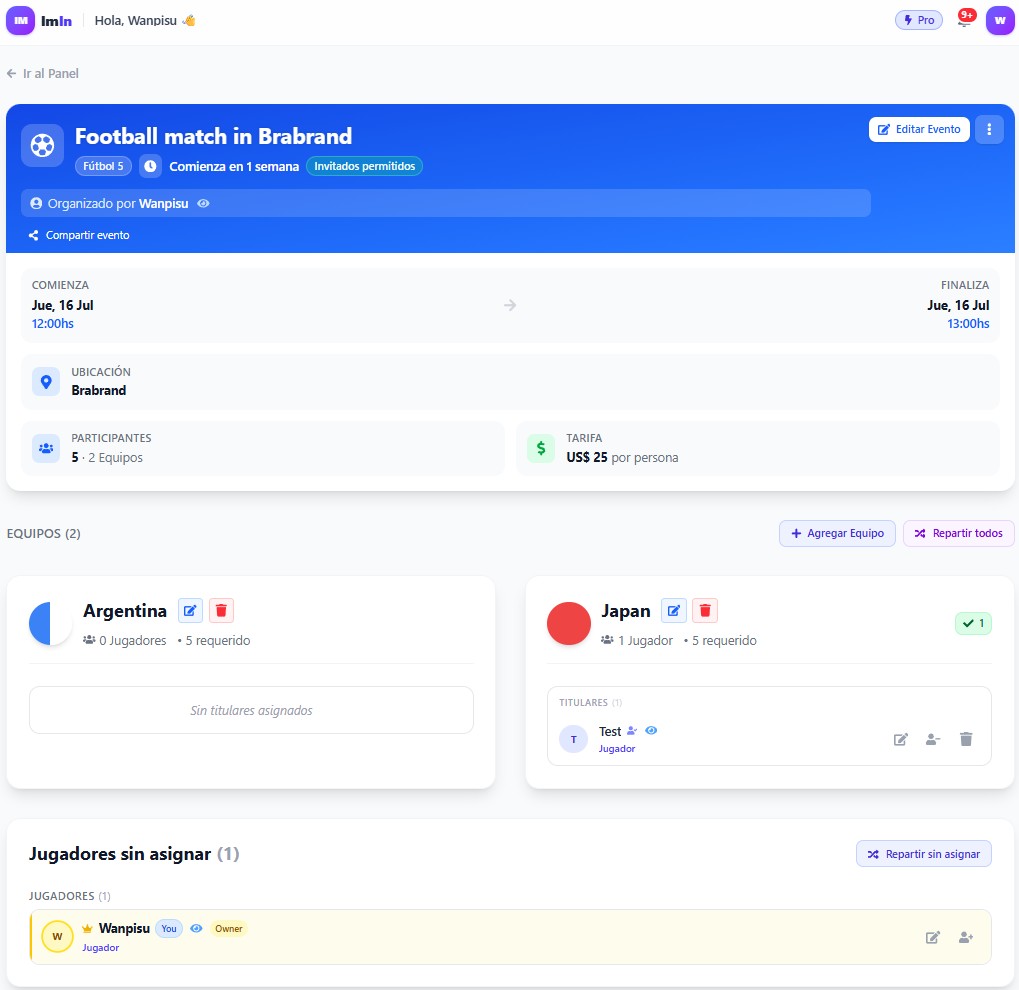Delete the Argentina team
Screen dimensions: 1019x990
221,610
